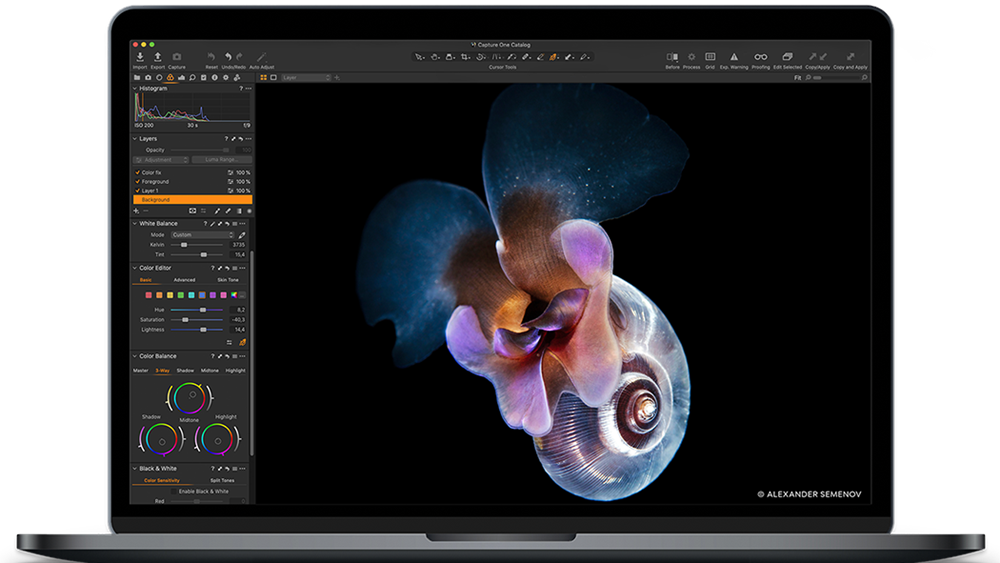
Task: Uncheck the Foreground layer checkbox
Action: click(137, 181)
